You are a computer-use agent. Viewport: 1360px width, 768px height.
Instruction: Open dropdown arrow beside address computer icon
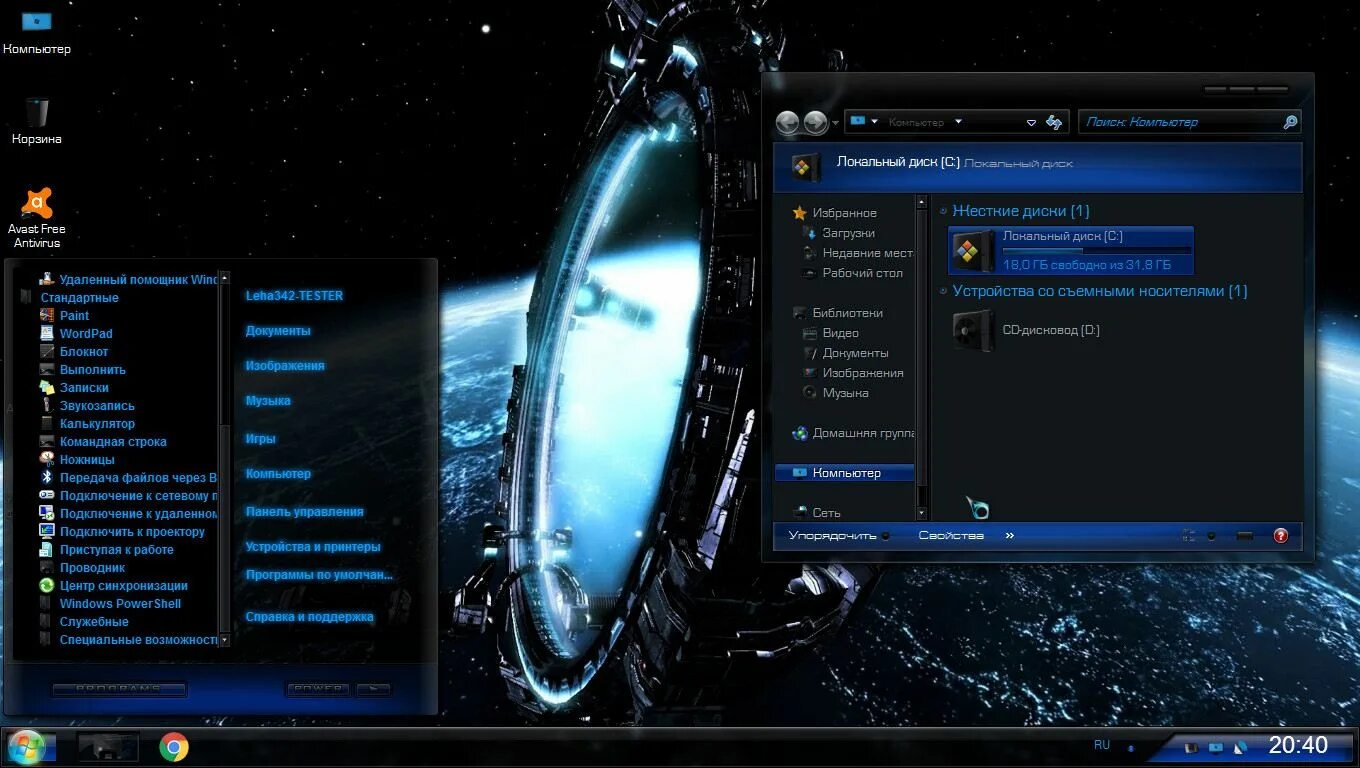click(875, 122)
